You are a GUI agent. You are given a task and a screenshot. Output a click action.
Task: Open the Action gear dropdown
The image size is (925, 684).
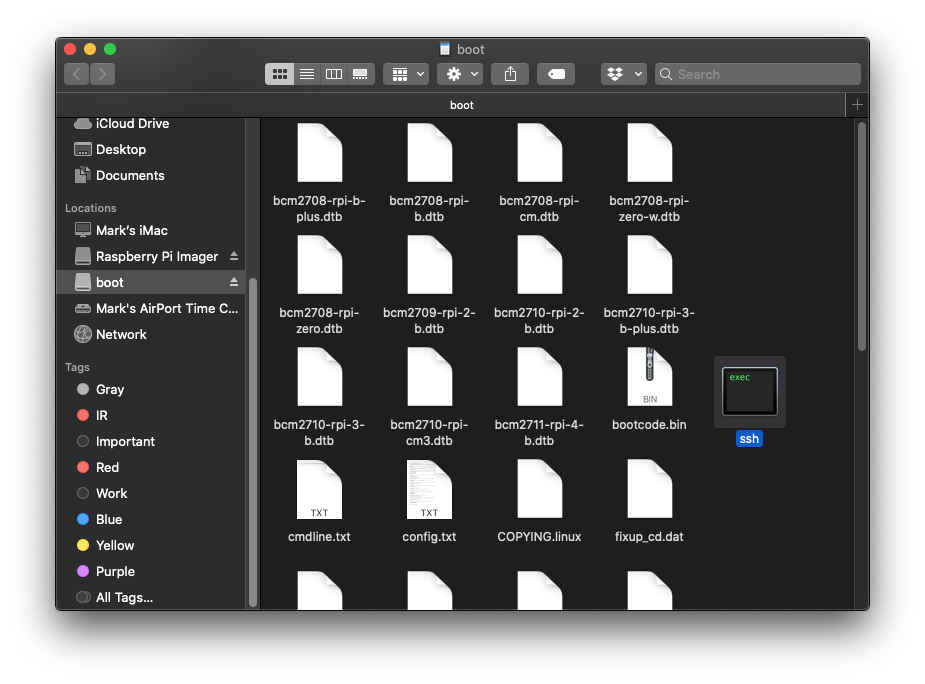[x=458, y=73]
